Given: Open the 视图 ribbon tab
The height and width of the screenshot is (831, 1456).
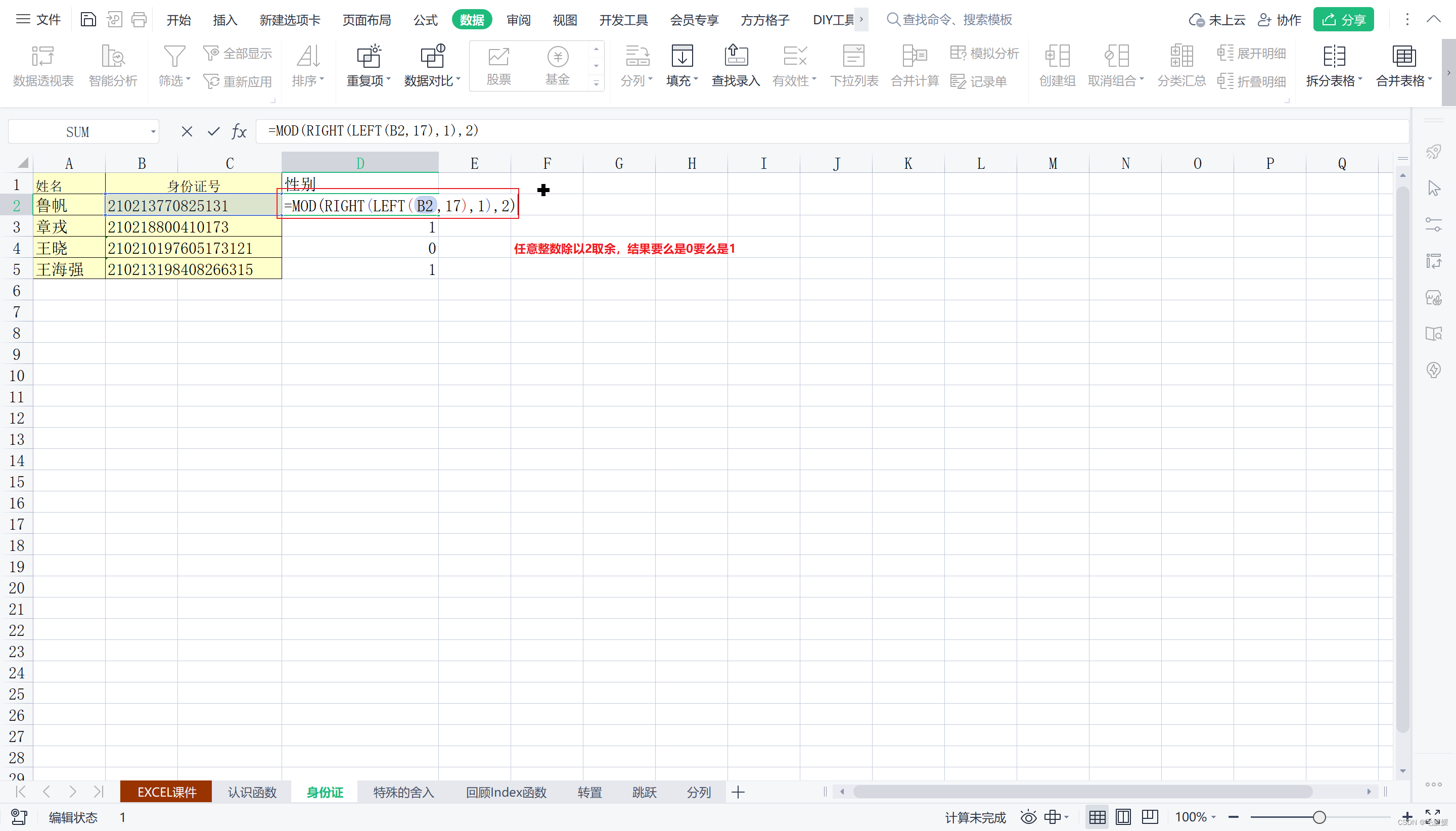Looking at the screenshot, I should point(565,20).
